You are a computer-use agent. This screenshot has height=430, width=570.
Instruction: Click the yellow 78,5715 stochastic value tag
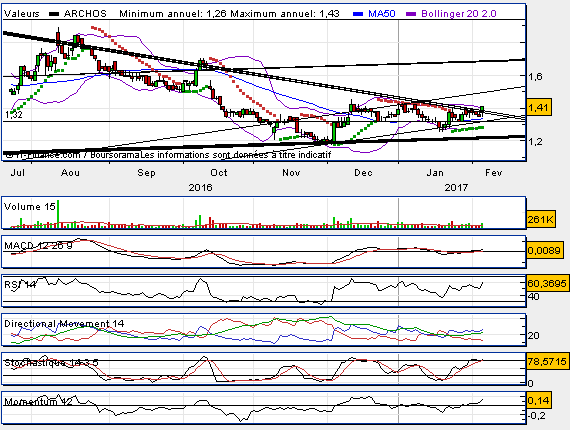[547, 361]
